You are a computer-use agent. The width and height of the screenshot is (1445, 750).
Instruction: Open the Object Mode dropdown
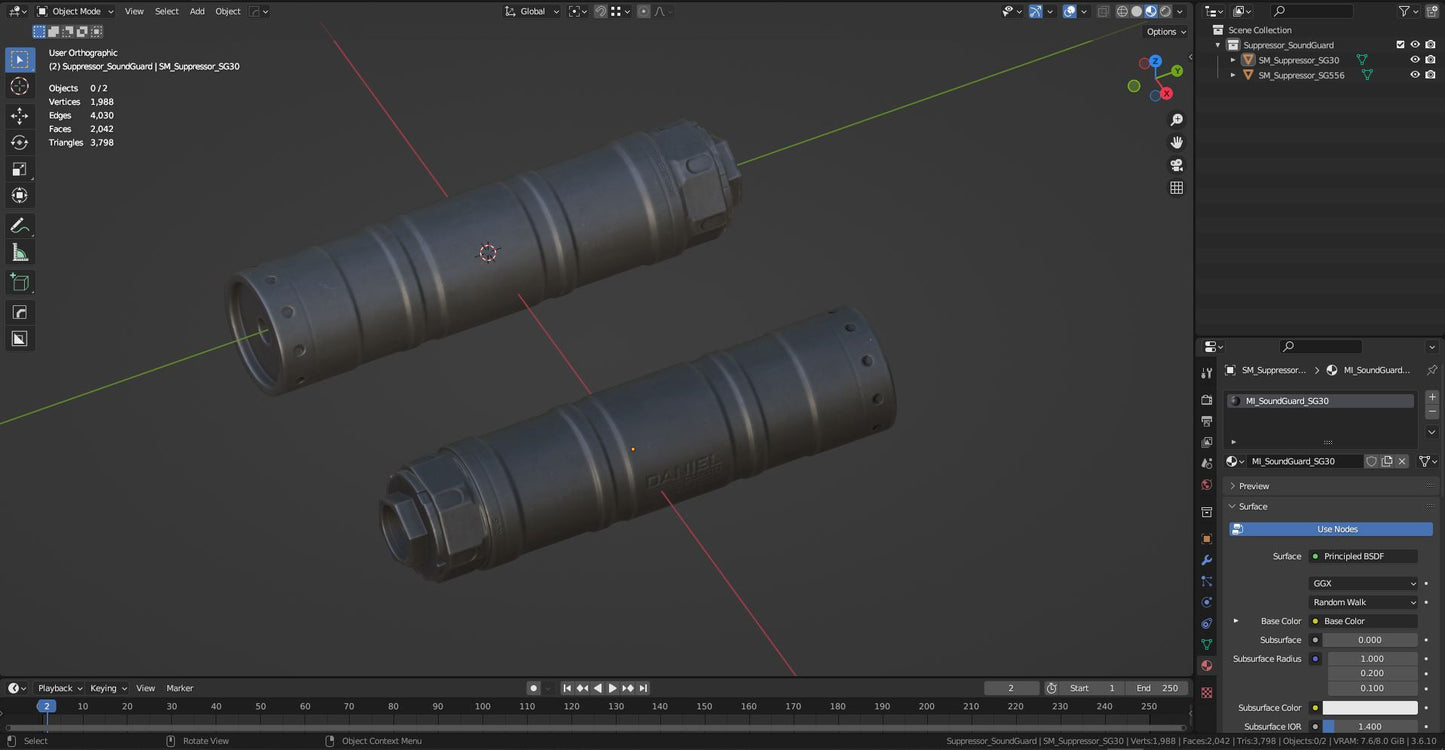click(x=75, y=11)
